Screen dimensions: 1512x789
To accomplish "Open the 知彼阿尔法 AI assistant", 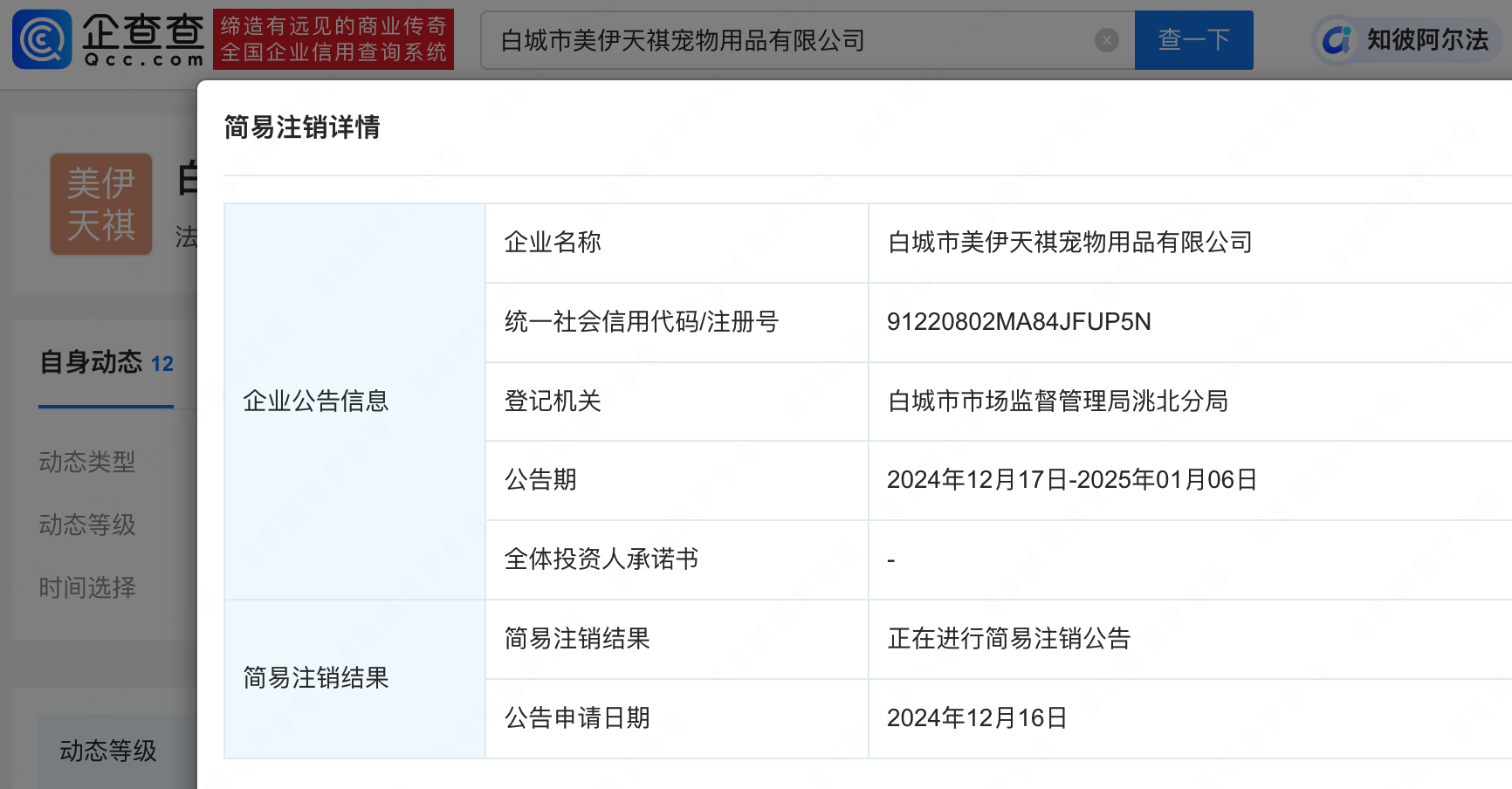I will [x=1405, y=40].
